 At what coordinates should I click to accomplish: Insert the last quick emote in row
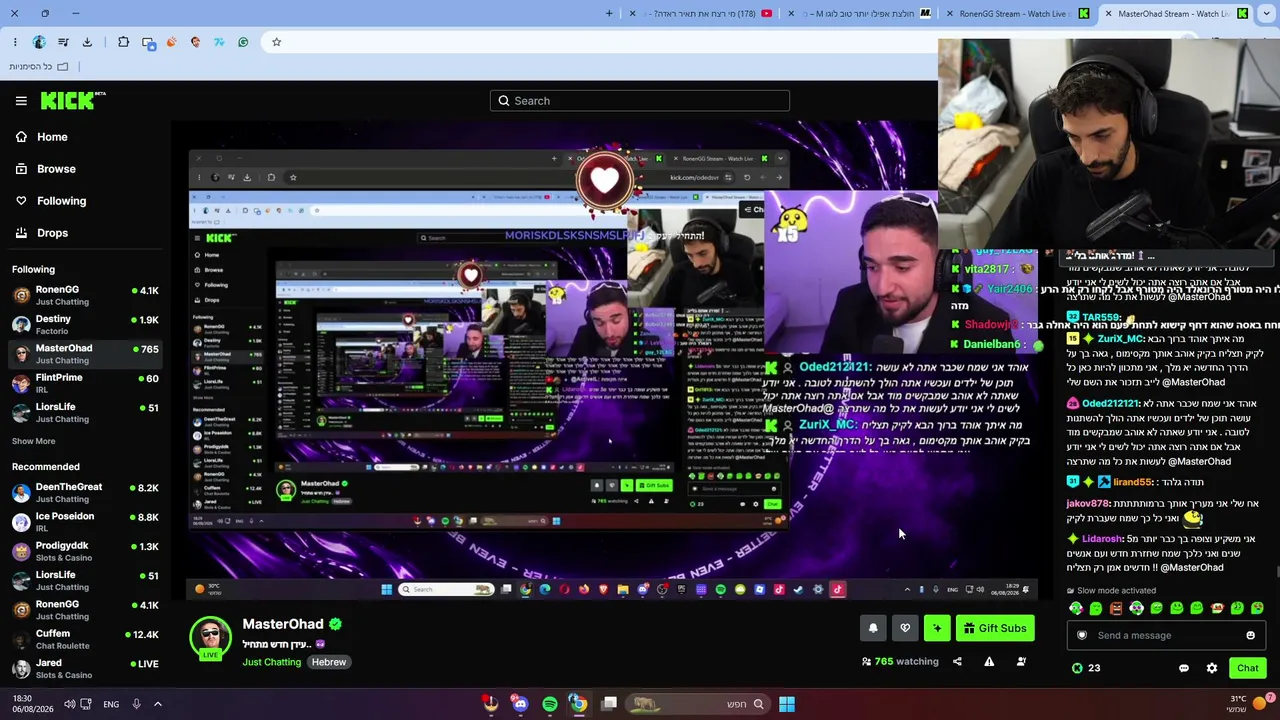coord(1257,608)
